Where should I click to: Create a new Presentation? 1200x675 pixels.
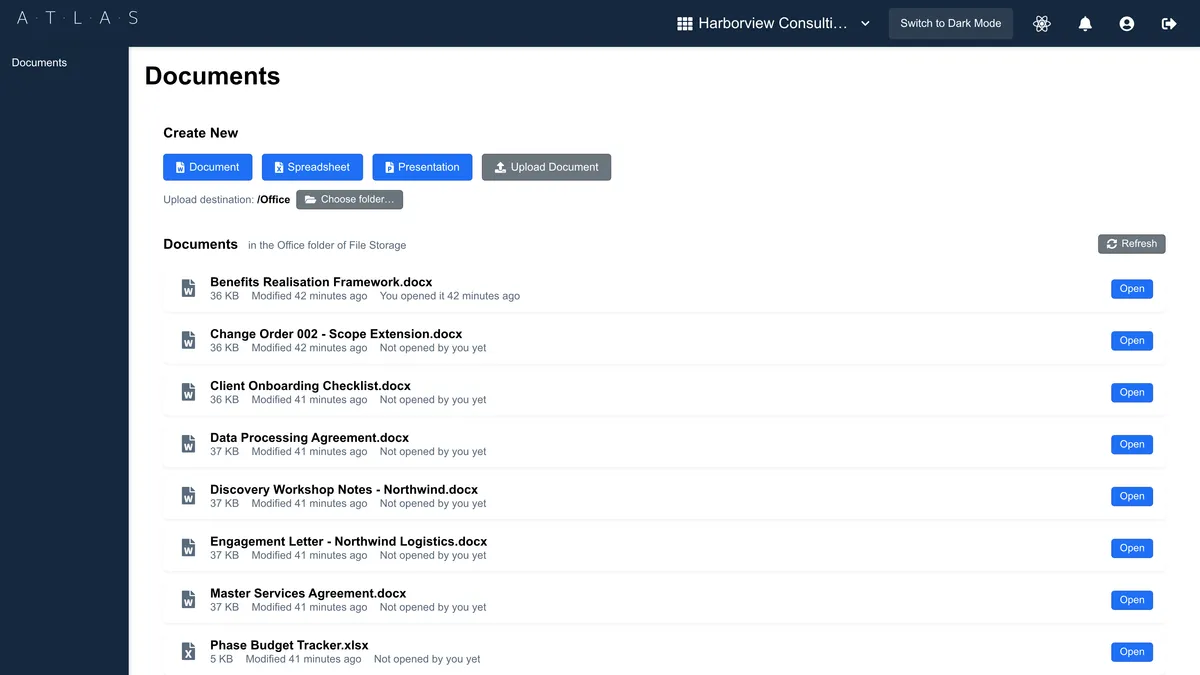(422, 167)
